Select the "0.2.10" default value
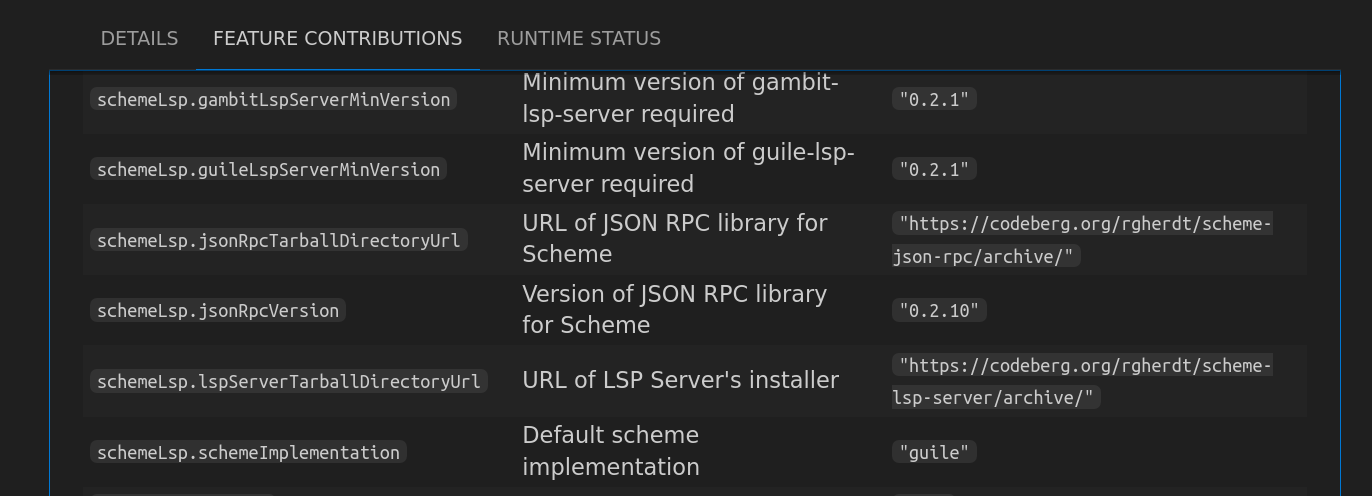The height and width of the screenshot is (496, 1372). [939, 310]
